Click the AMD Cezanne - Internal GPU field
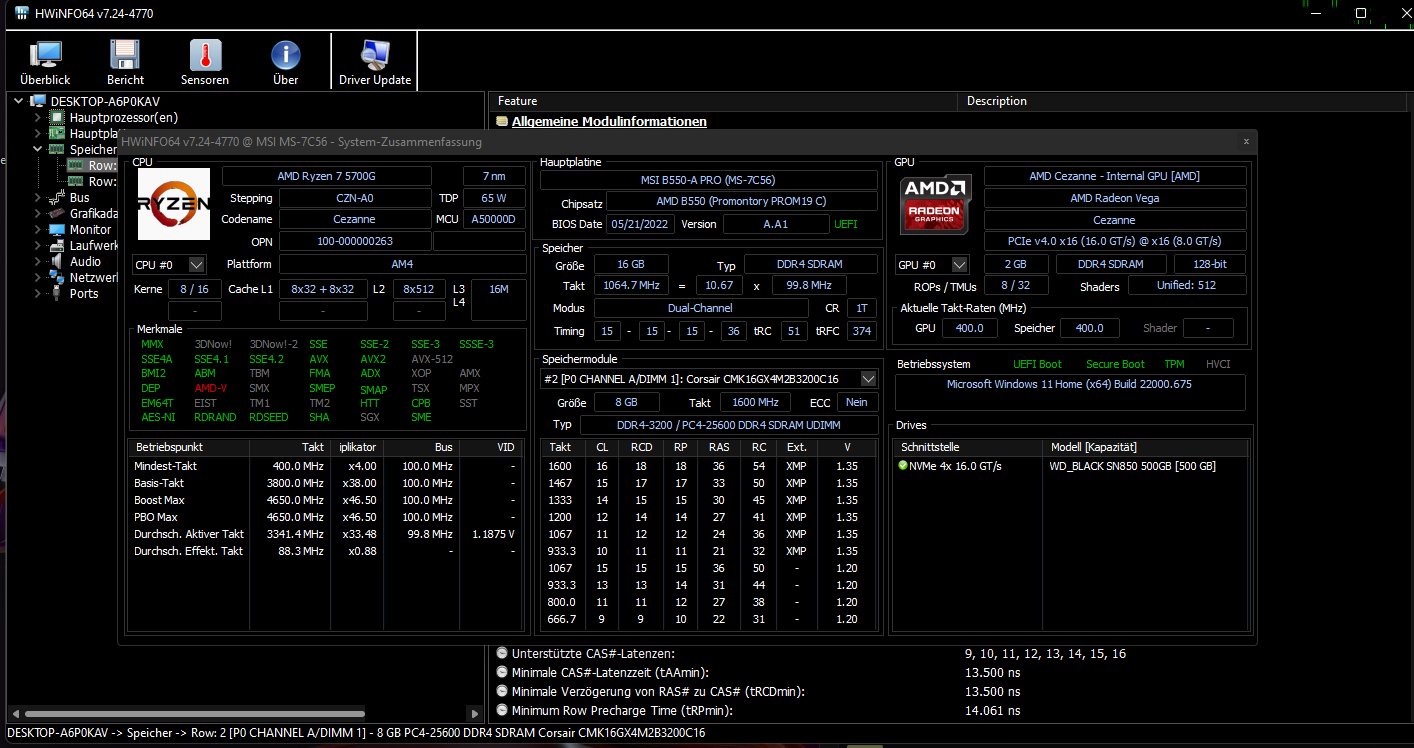This screenshot has width=1414, height=748. 1115,176
